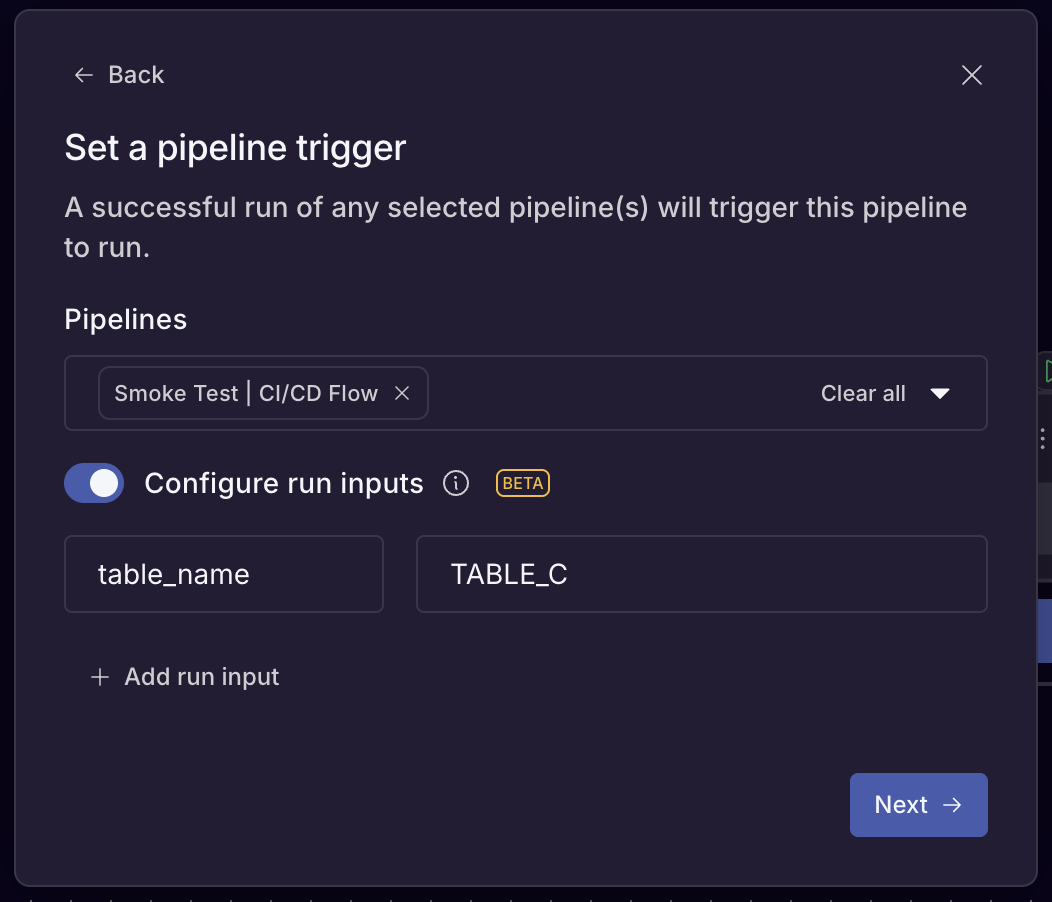1052x902 pixels.
Task: Click the plus icon beside Add run input
Action: [x=99, y=677]
